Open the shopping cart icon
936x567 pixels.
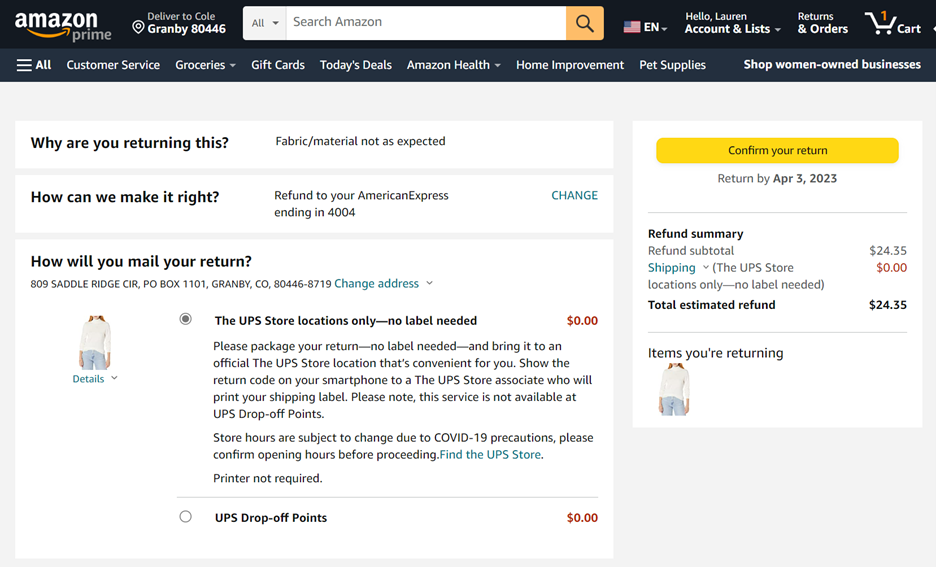coord(880,23)
